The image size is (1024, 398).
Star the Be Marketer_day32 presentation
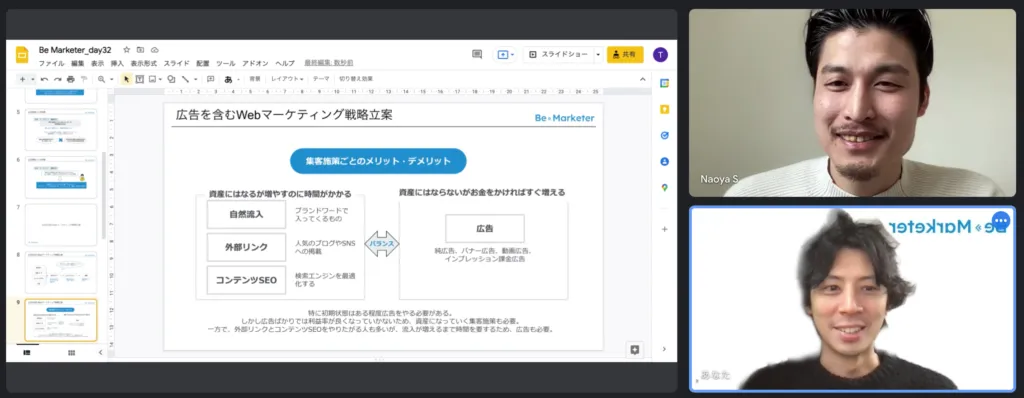pyautogui.click(x=127, y=50)
